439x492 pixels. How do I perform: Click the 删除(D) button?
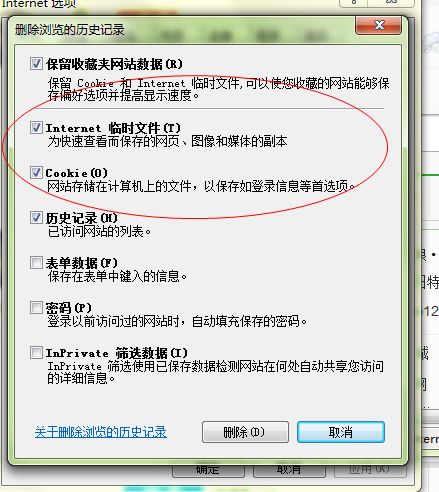(x=245, y=432)
